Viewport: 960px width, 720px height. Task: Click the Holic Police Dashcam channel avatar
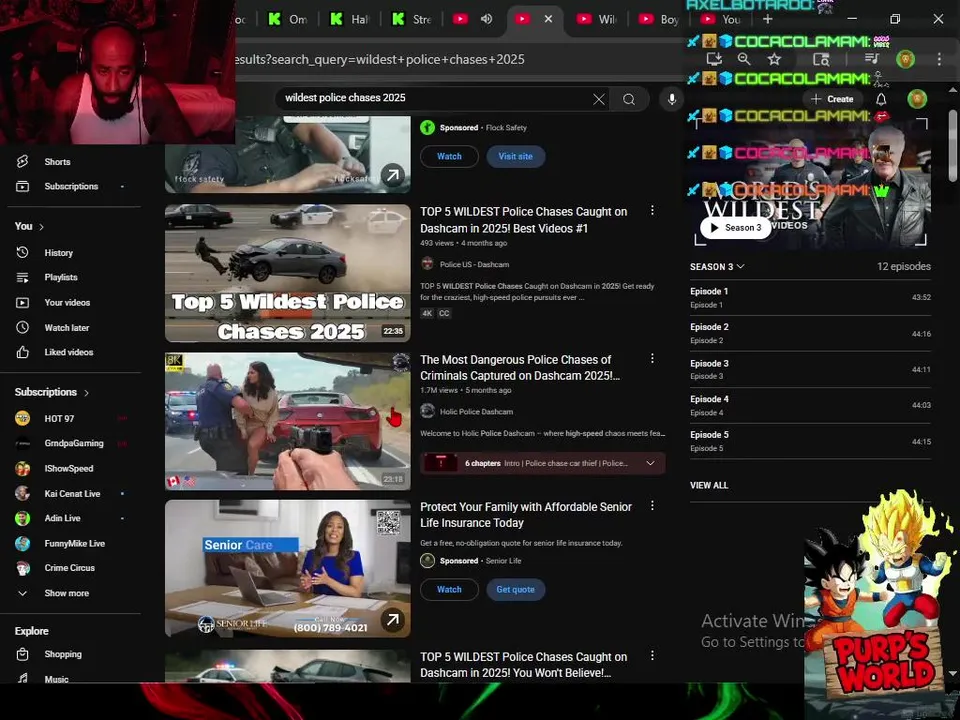click(x=427, y=411)
